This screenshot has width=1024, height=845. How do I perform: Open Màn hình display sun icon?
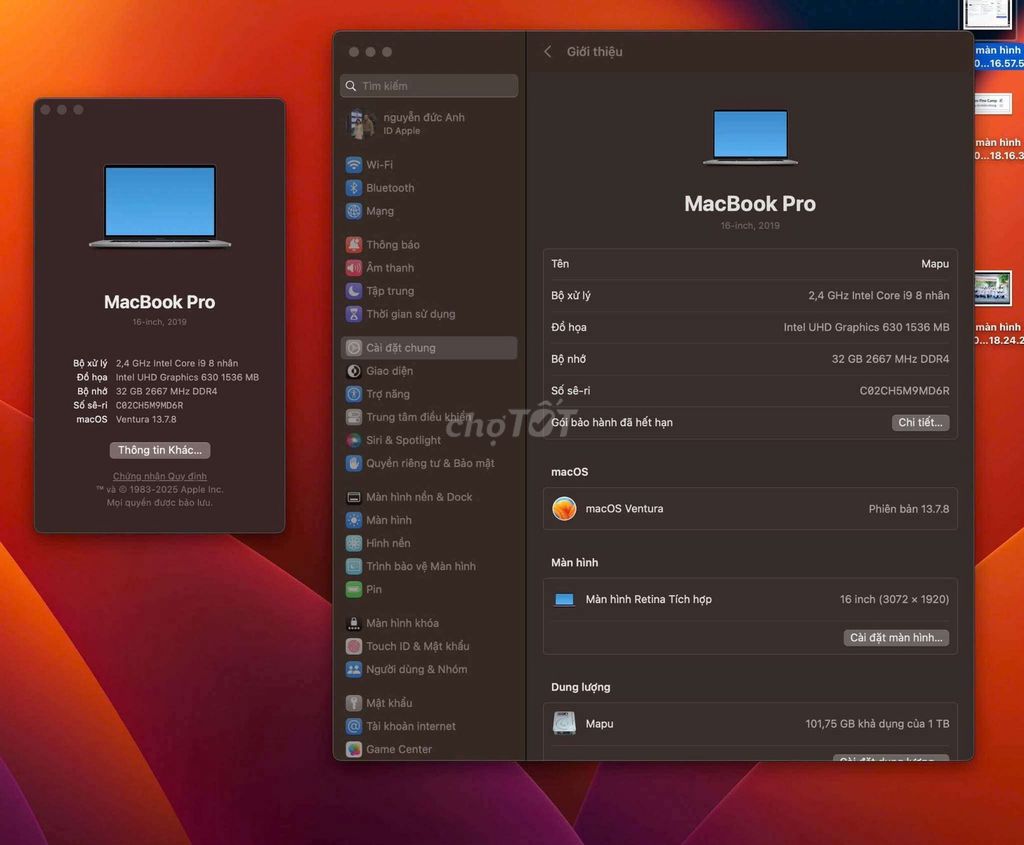click(353, 520)
